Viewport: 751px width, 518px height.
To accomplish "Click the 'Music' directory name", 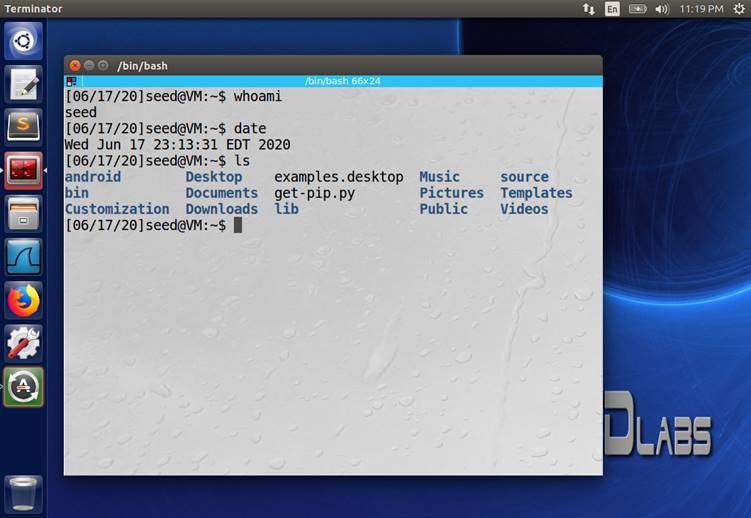I will tap(439, 177).
